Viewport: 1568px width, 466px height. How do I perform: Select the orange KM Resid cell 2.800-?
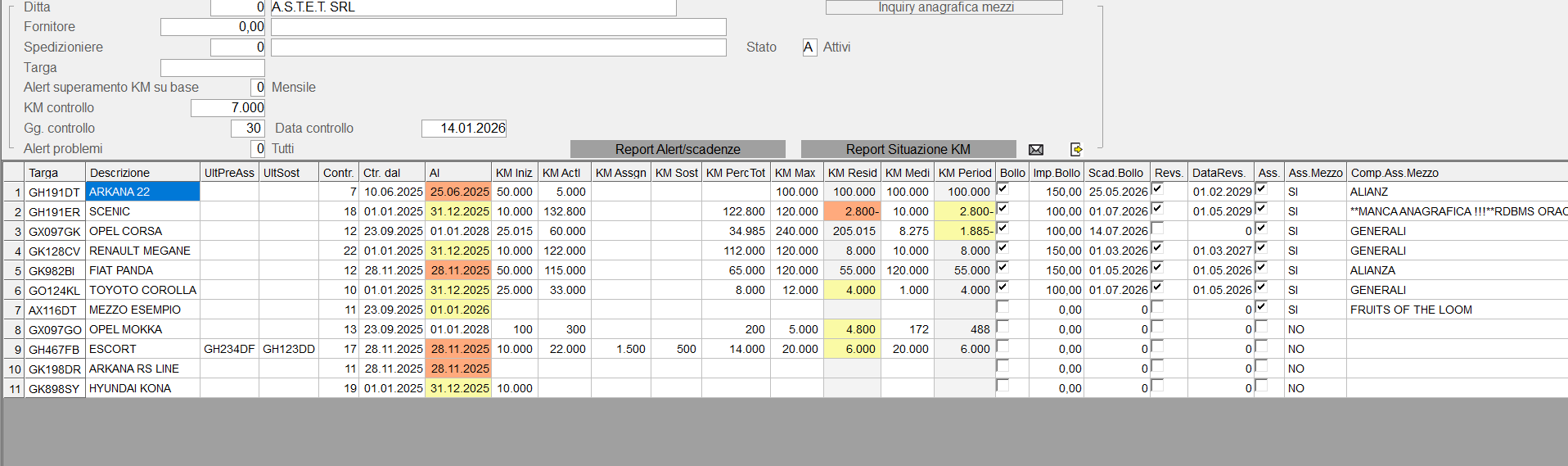click(851, 211)
